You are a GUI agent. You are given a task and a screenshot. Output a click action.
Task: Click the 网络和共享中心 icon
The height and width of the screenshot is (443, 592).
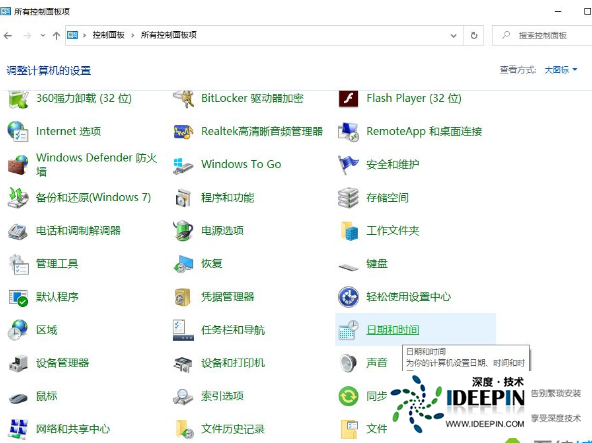pyautogui.click(x=18, y=429)
